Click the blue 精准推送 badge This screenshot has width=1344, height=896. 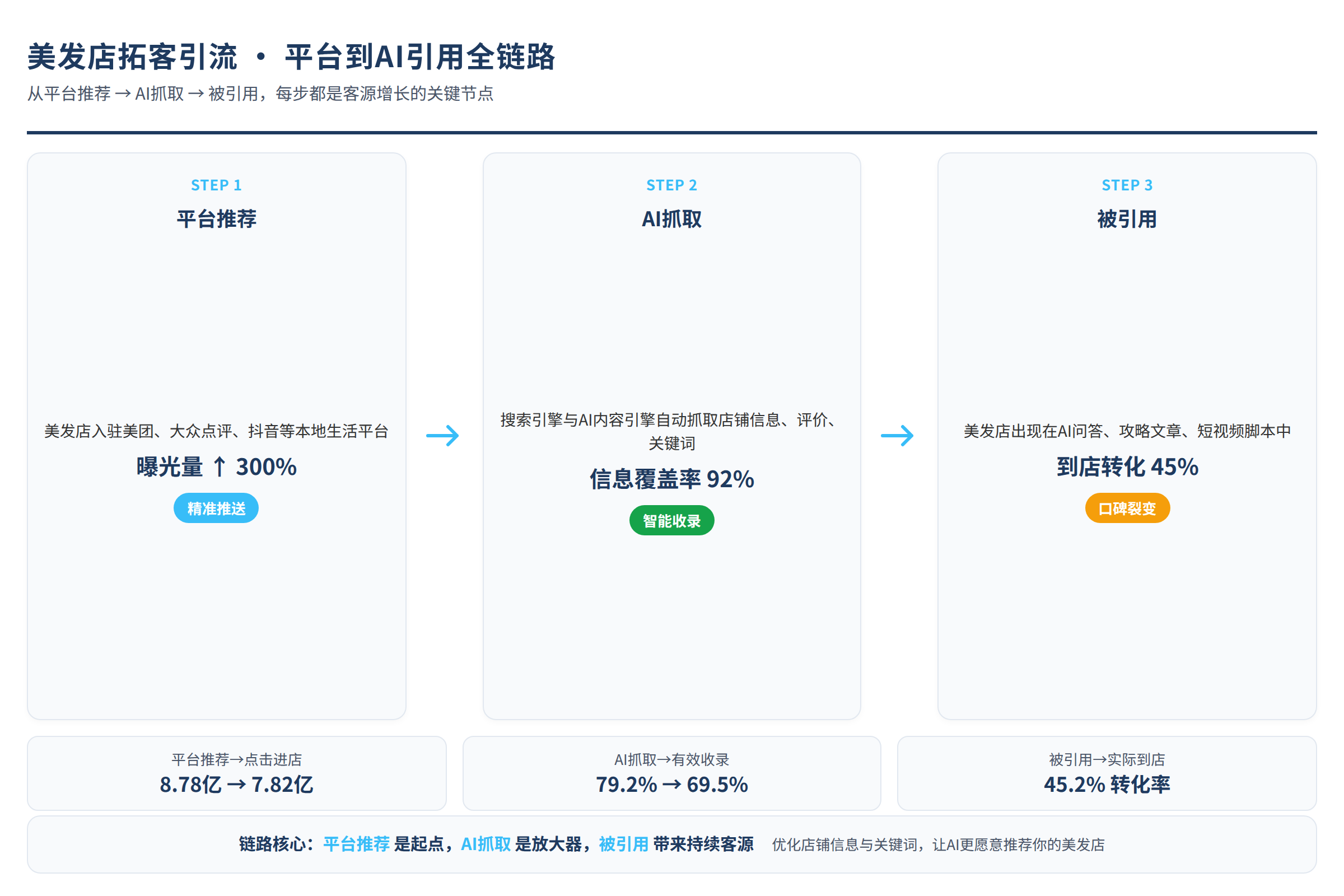(216, 508)
